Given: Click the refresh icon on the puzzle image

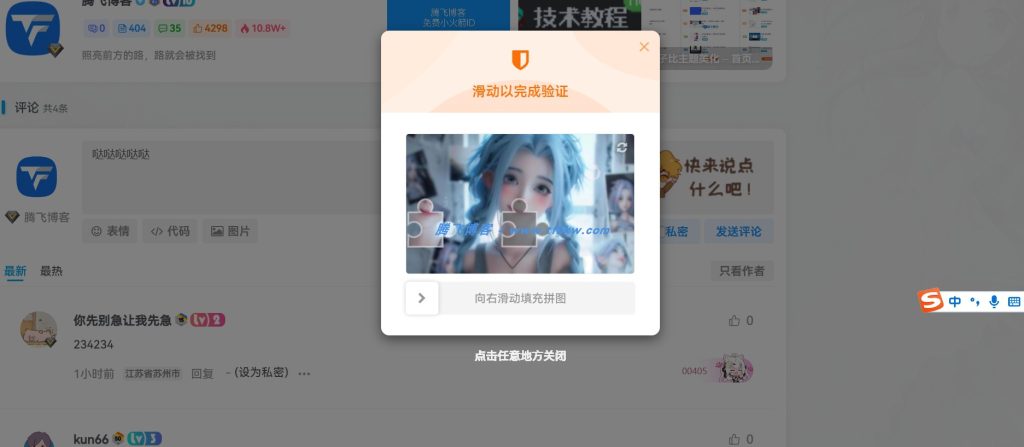Looking at the screenshot, I should click(x=622, y=147).
